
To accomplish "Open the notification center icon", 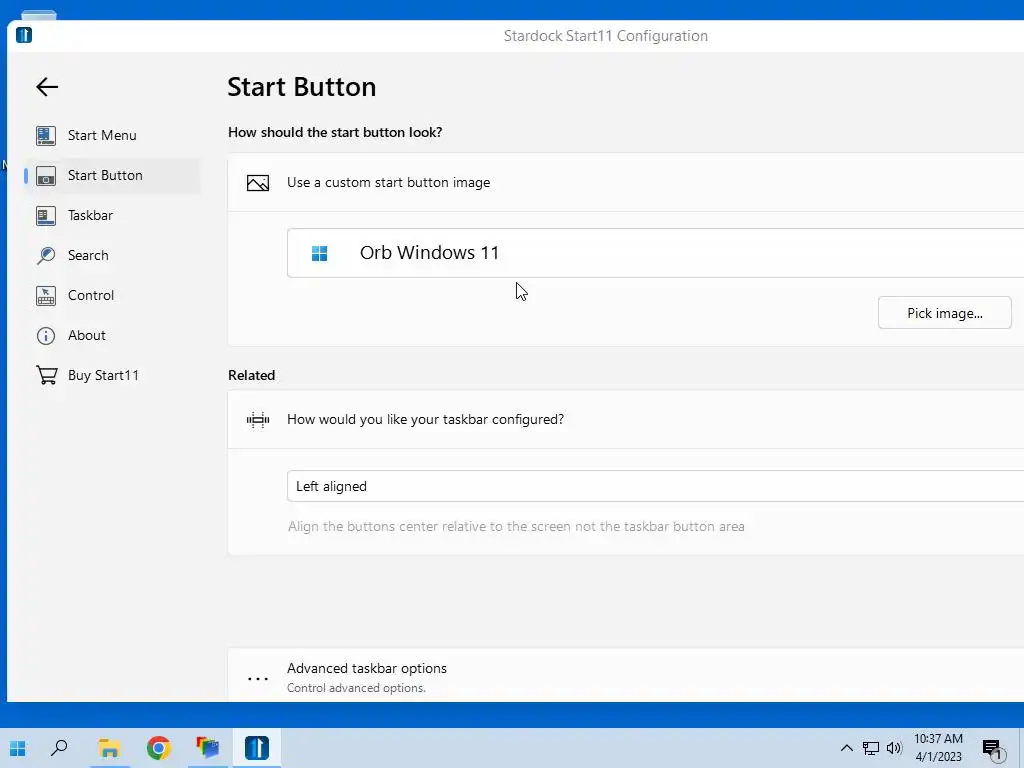I will pos(991,749).
